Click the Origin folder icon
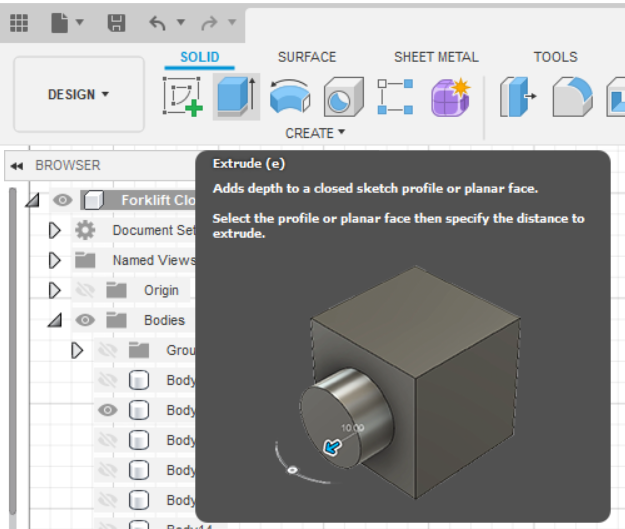The height and width of the screenshot is (529, 625). tap(116, 290)
